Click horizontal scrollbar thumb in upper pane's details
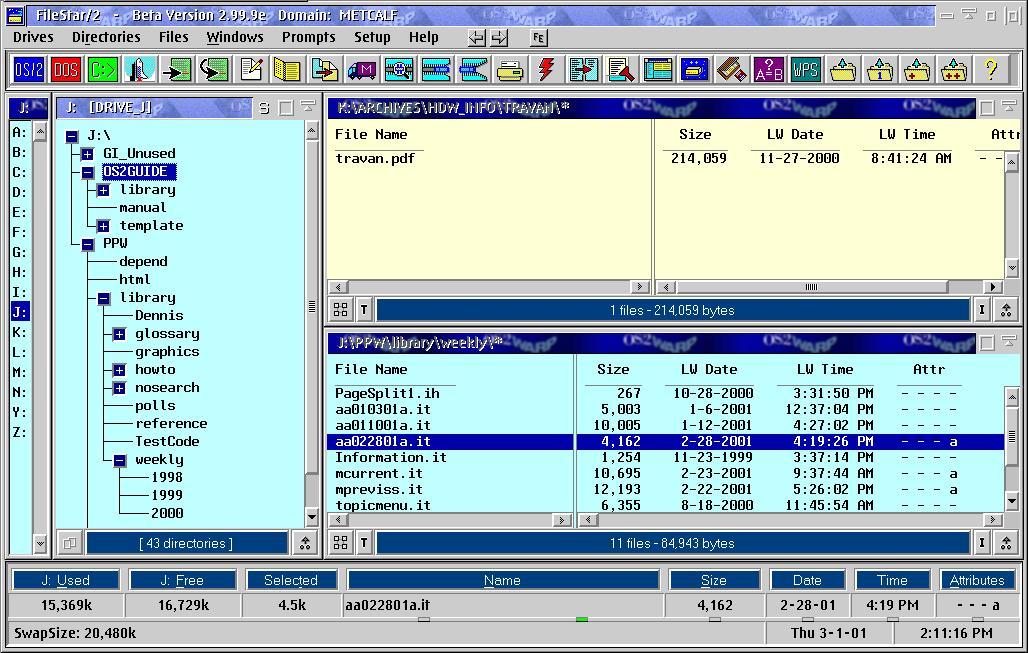Viewport: 1028px width, 653px height. pyautogui.click(x=812, y=287)
